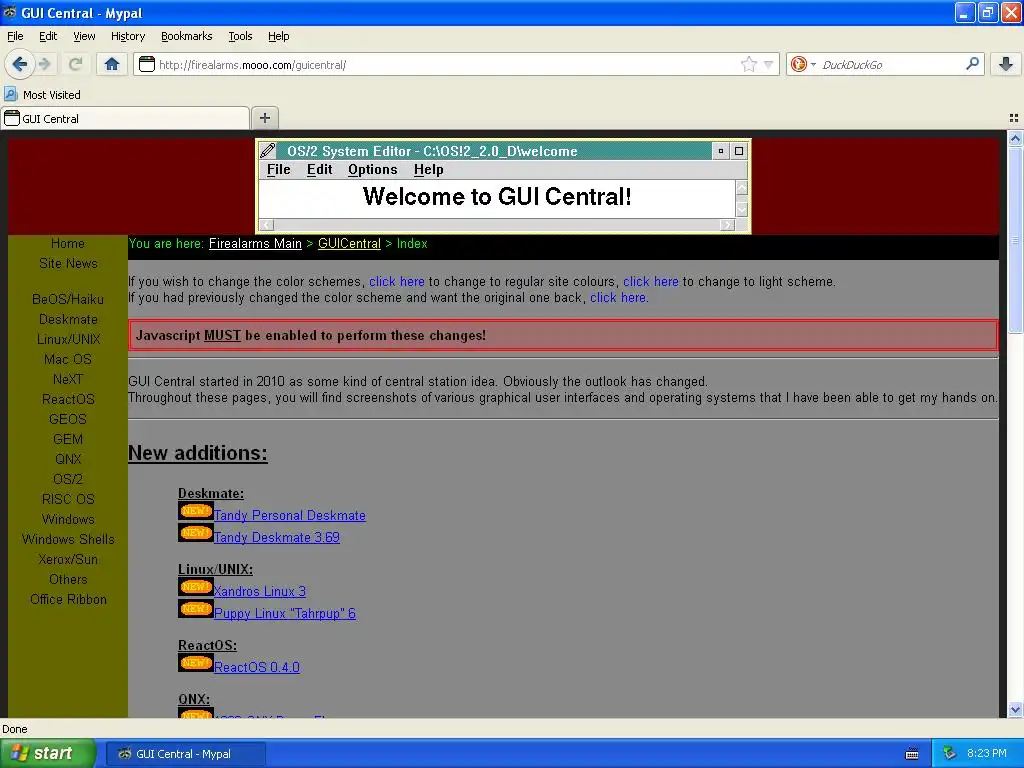Viewport: 1024px width, 768px height.
Task: Open the Puppy Linux "Tahrpup" 6 link
Action: point(285,613)
